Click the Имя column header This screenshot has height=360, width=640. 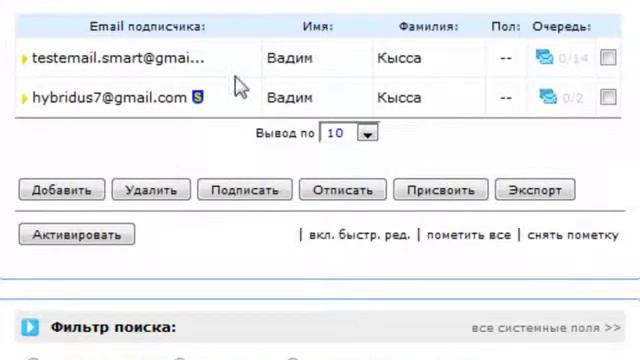coord(318,27)
